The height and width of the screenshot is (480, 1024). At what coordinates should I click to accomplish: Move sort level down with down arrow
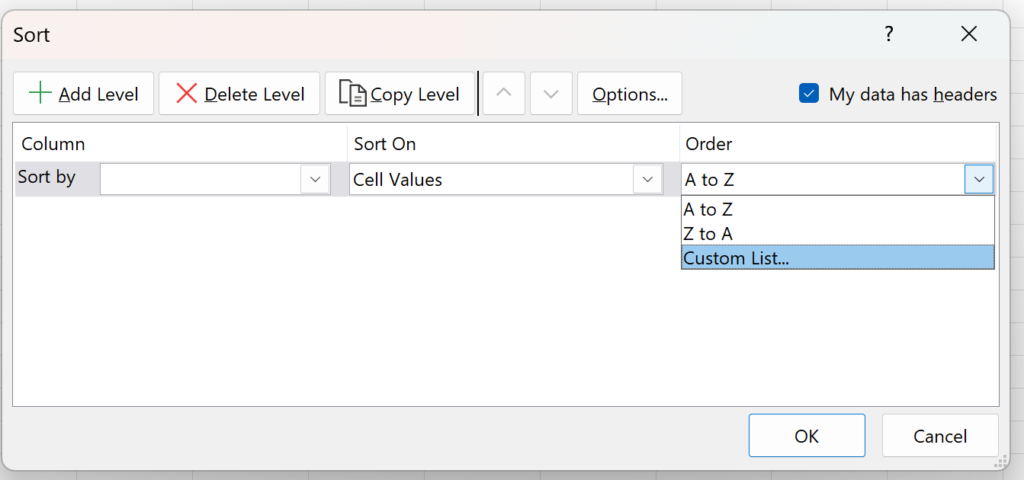pos(551,94)
